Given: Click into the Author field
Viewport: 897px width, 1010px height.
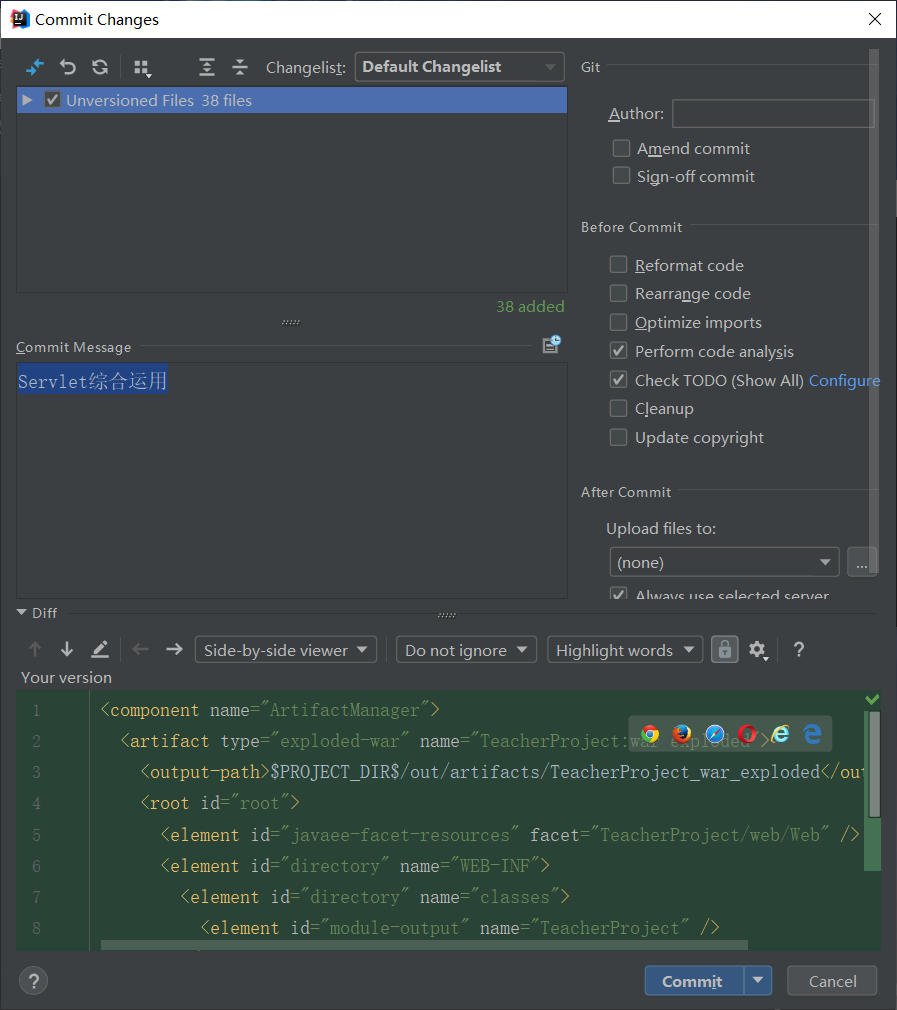Looking at the screenshot, I should [773, 113].
